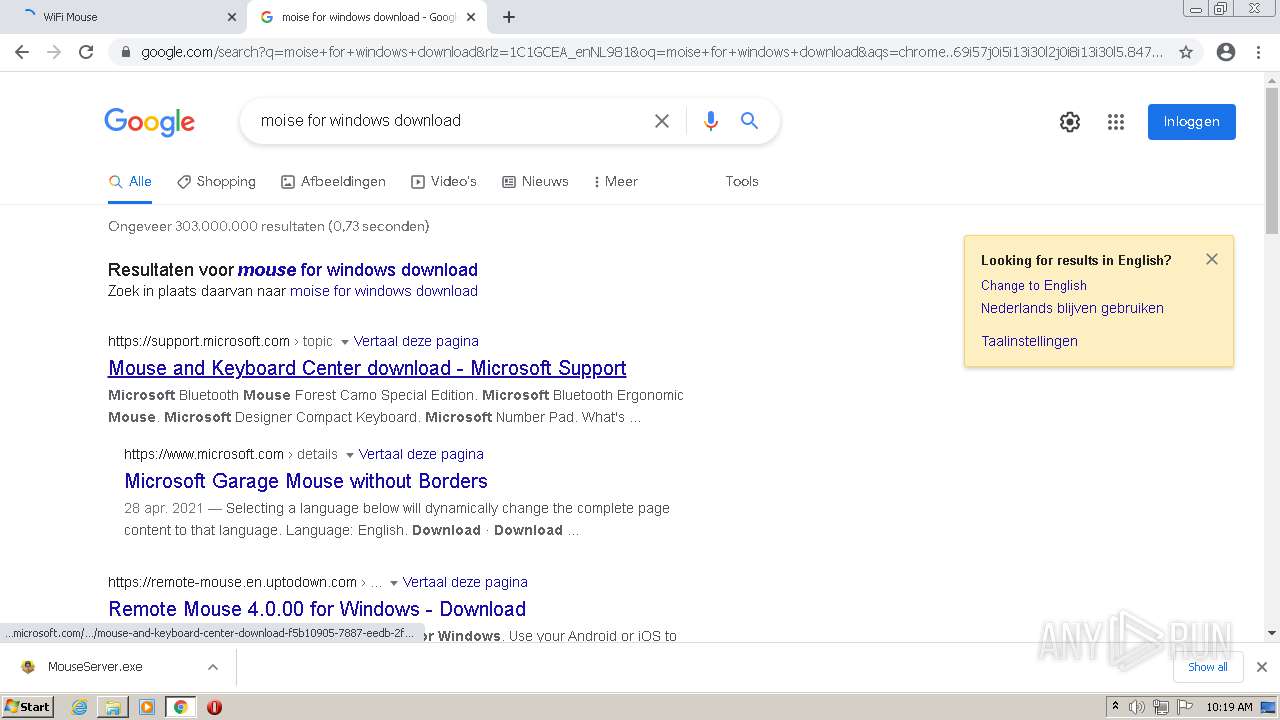The height and width of the screenshot is (720, 1280).
Task: Open Mouse and Keyboard Center download result
Action: (x=367, y=368)
